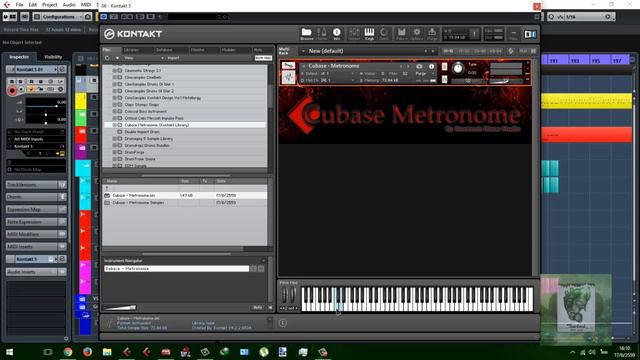Viewport: 640px width, 360px height.
Task: Open the Configurations dropdown in Cubase
Action: [62, 17]
